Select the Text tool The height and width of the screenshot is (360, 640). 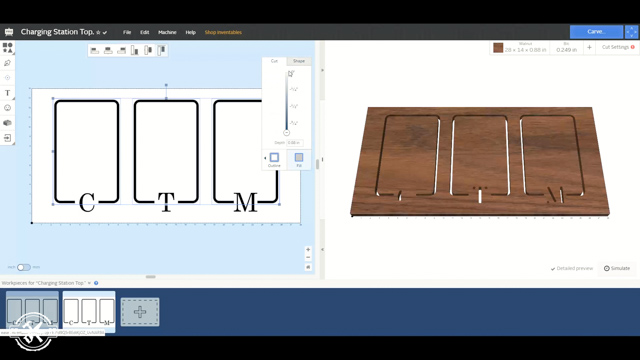[x=7, y=93]
